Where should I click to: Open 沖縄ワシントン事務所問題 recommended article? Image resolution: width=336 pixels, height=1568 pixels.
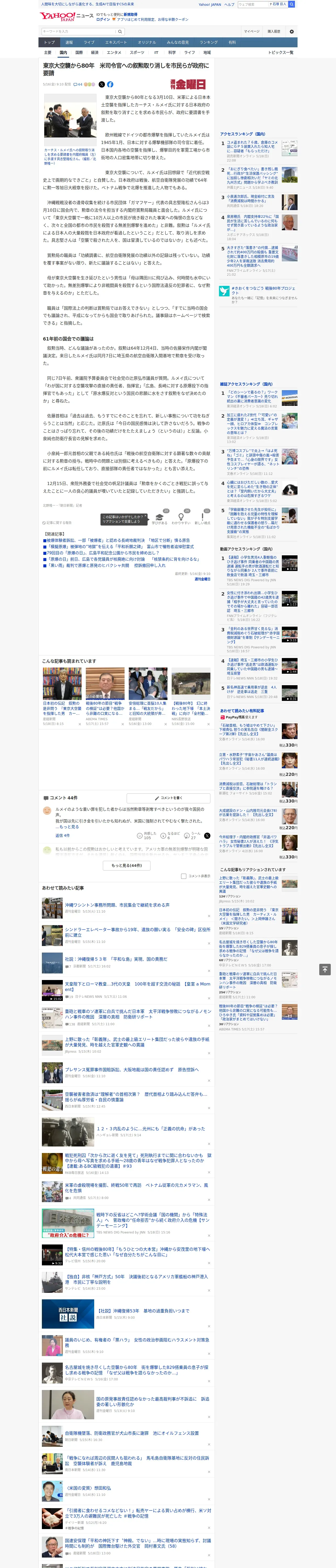point(117,905)
